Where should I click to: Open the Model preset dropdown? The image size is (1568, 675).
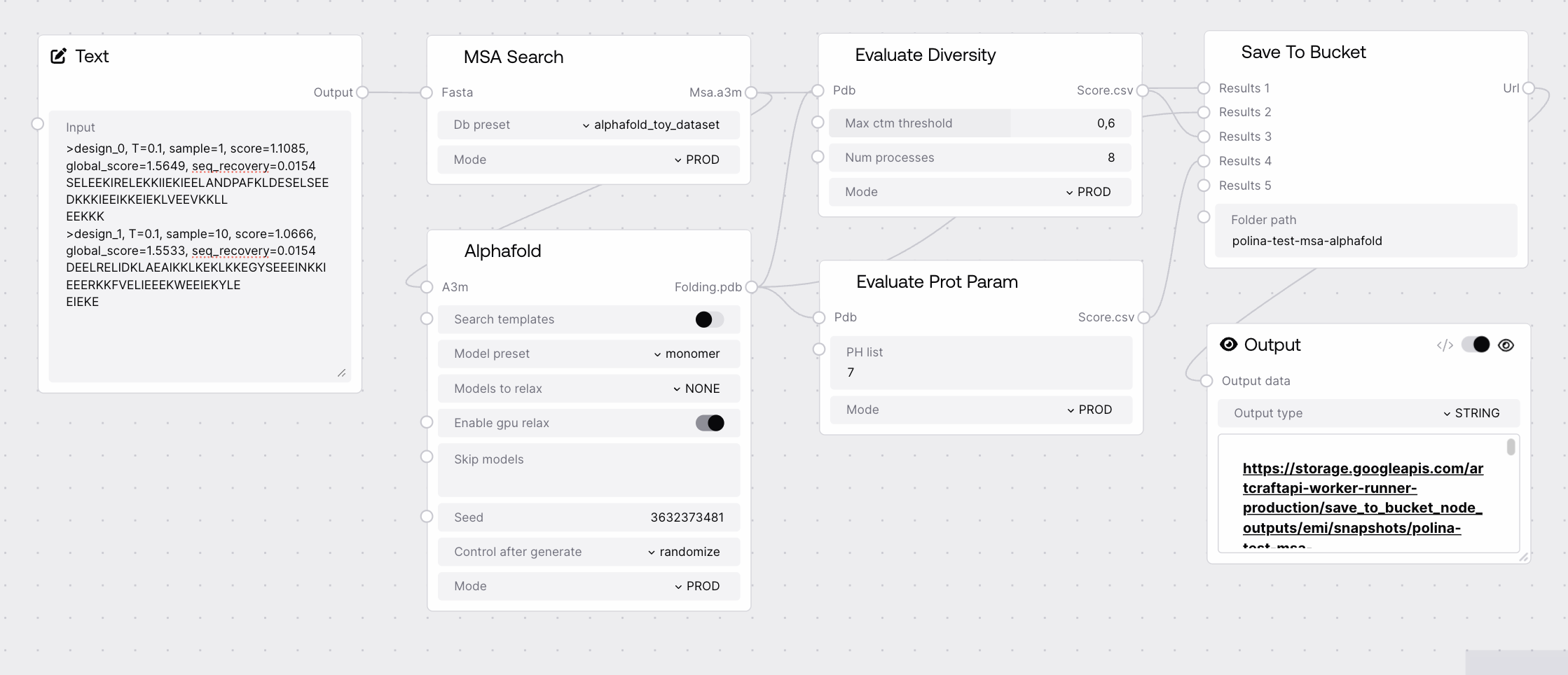click(x=687, y=354)
